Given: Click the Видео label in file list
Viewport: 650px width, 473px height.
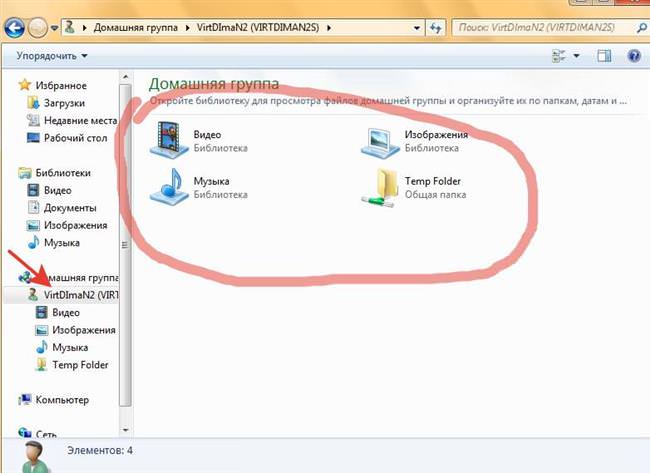Looking at the screenshot, I should click(x=207, y=134).
